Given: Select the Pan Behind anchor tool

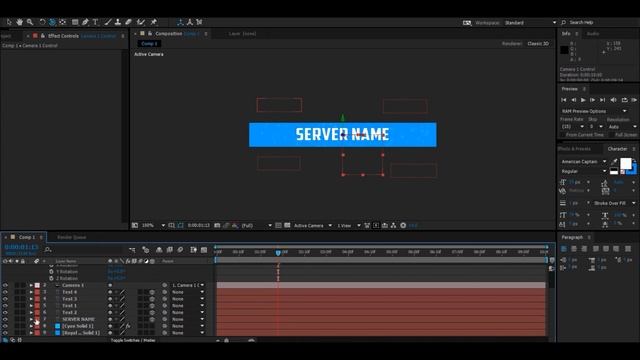Looking at the screenshot, I should pos(62,22).
